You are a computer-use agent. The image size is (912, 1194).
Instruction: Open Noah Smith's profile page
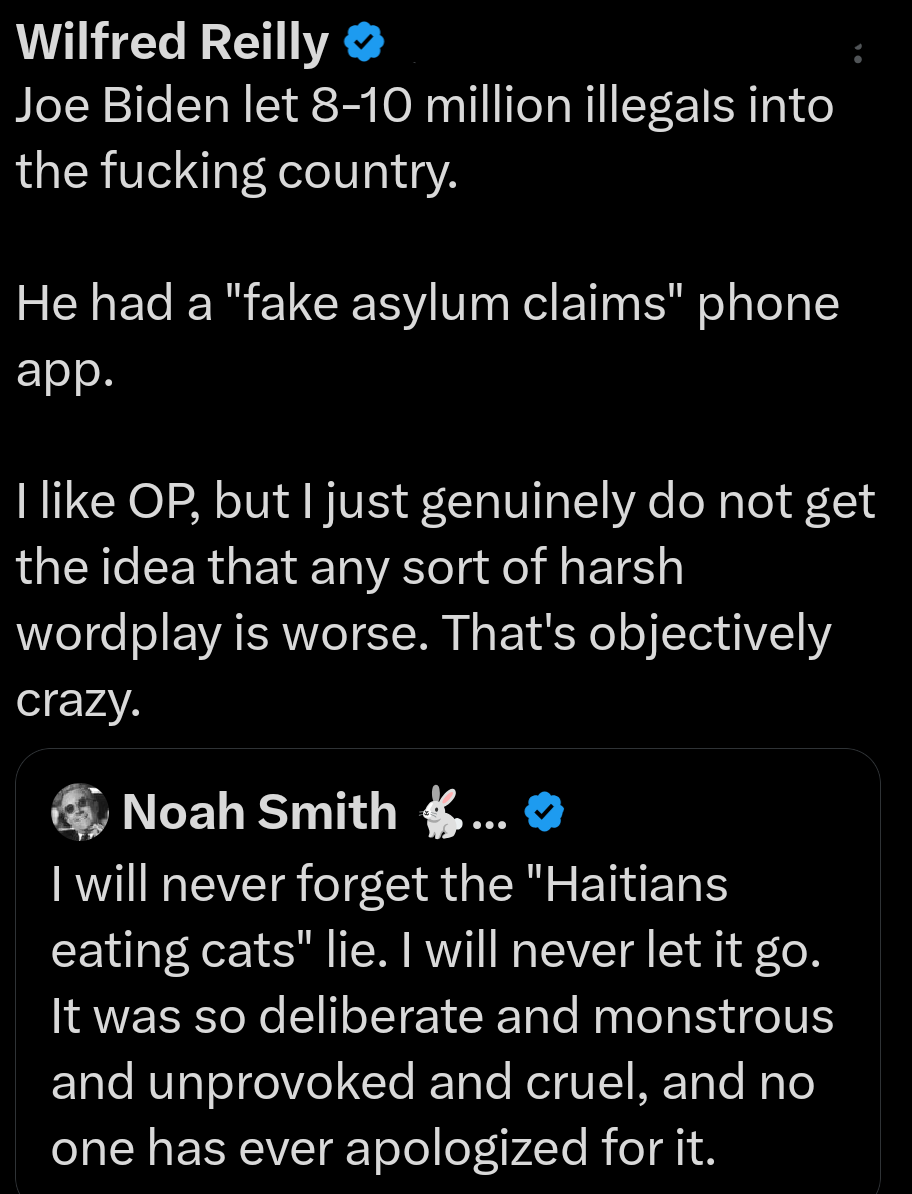coord(258,812)
